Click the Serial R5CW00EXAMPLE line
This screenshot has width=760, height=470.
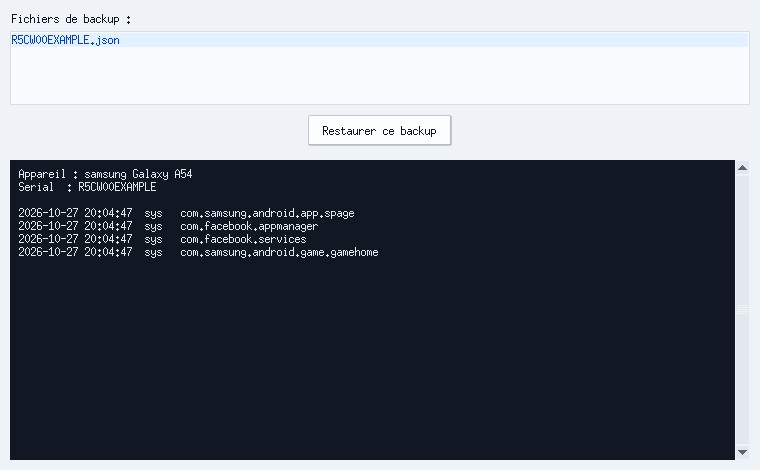tap(87, 187)
